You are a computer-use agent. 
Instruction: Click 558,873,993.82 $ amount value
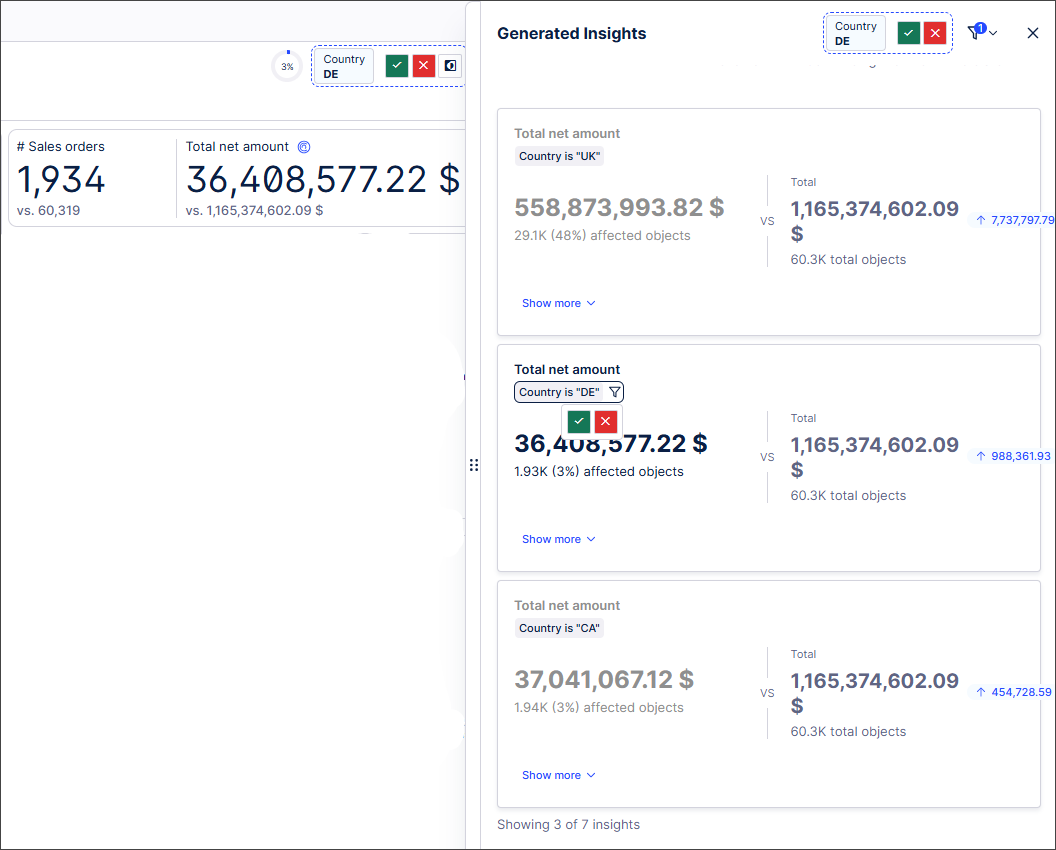click(x=619, y=207)
